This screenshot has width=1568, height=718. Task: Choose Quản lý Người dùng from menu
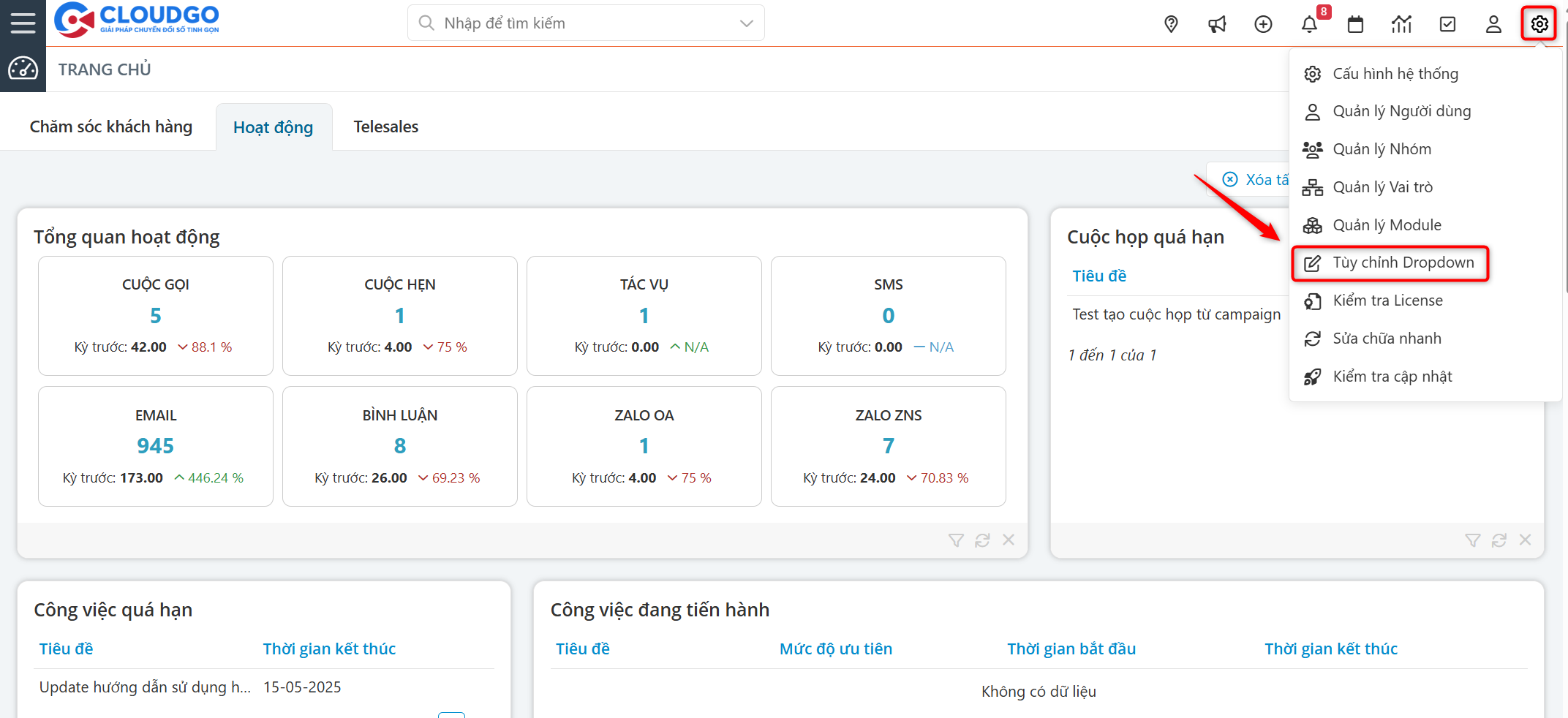click(1401, 111)
